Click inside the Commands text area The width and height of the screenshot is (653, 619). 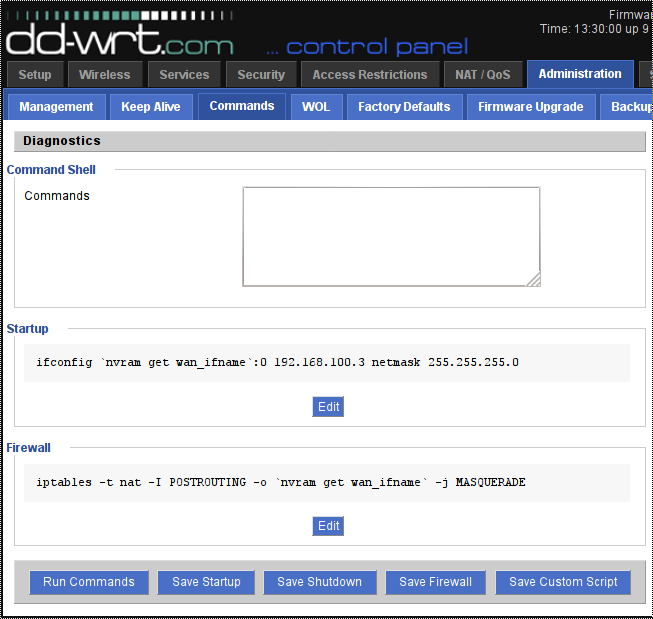click(x=391, y=237)
